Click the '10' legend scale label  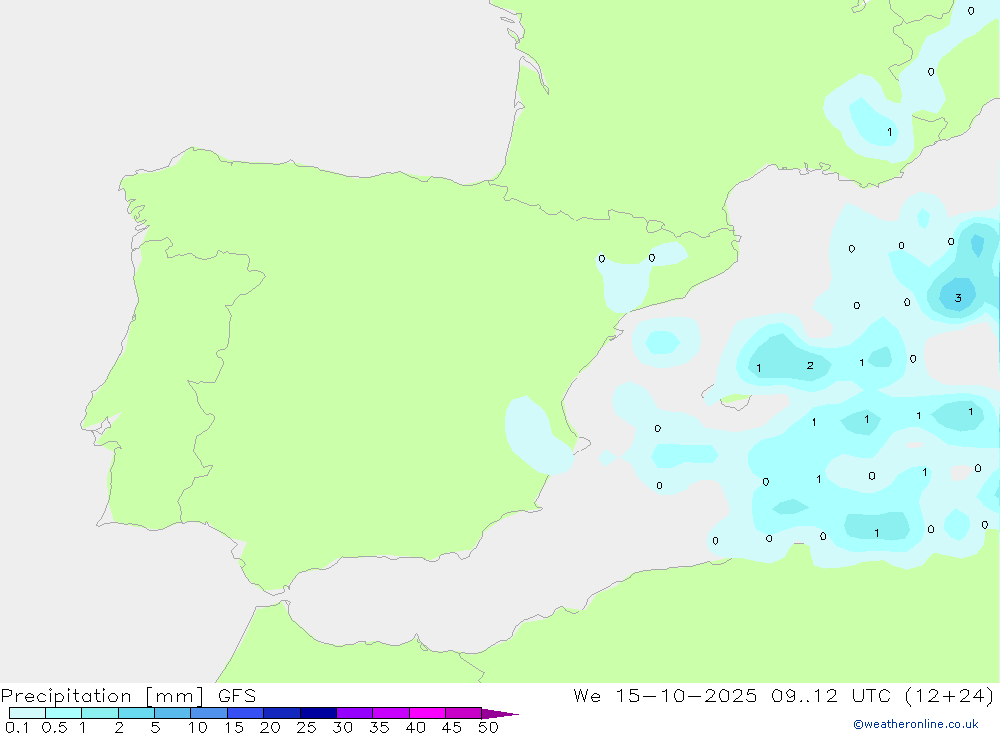tap(198, 727)
